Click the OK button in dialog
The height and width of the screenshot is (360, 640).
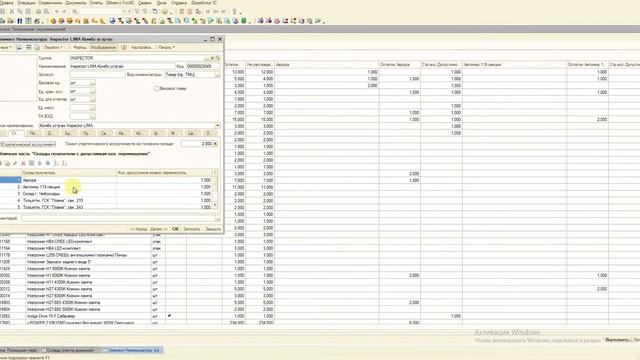(x=175, y=229)
